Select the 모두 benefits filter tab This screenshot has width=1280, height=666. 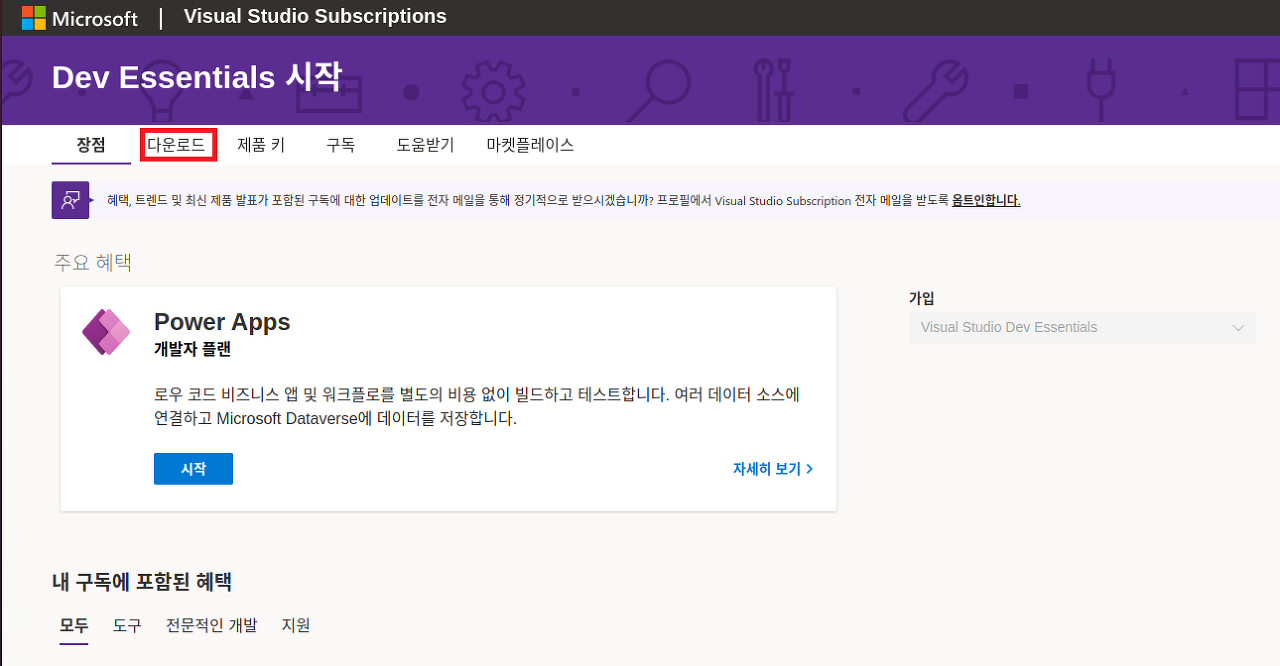(74, 626)
